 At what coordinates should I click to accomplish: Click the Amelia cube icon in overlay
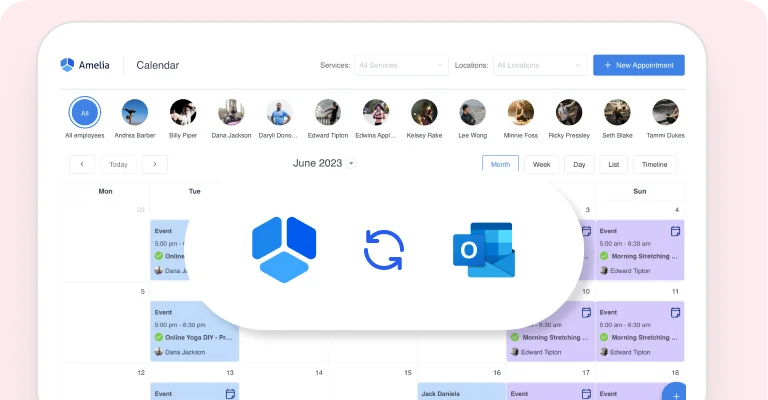point(284,250)
